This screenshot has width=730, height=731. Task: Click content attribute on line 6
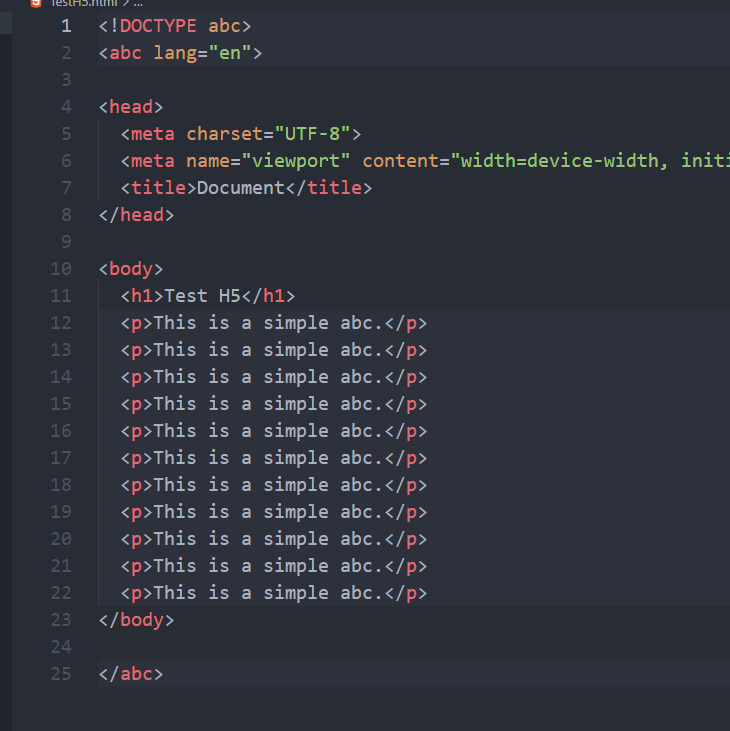coord(400,161)
